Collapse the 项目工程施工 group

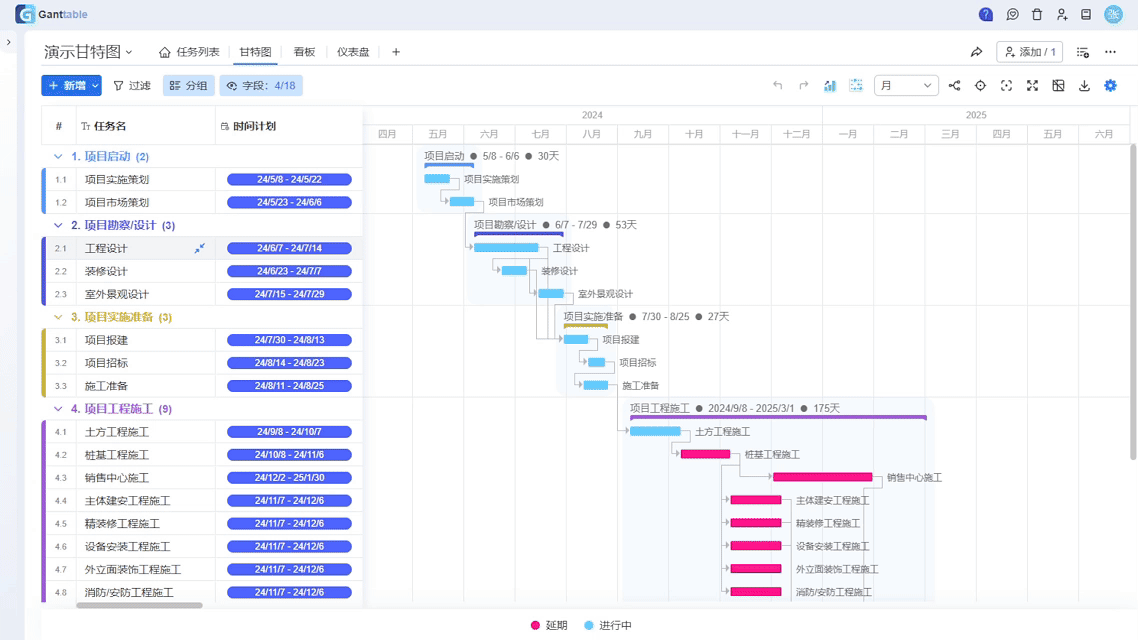coord(58,409)
